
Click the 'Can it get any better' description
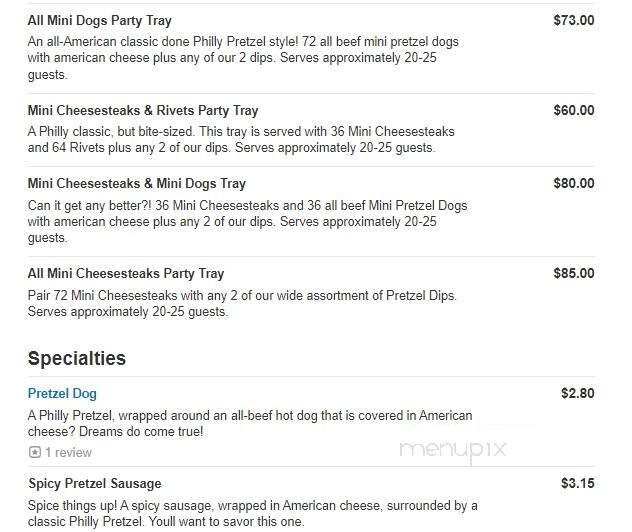247,221
